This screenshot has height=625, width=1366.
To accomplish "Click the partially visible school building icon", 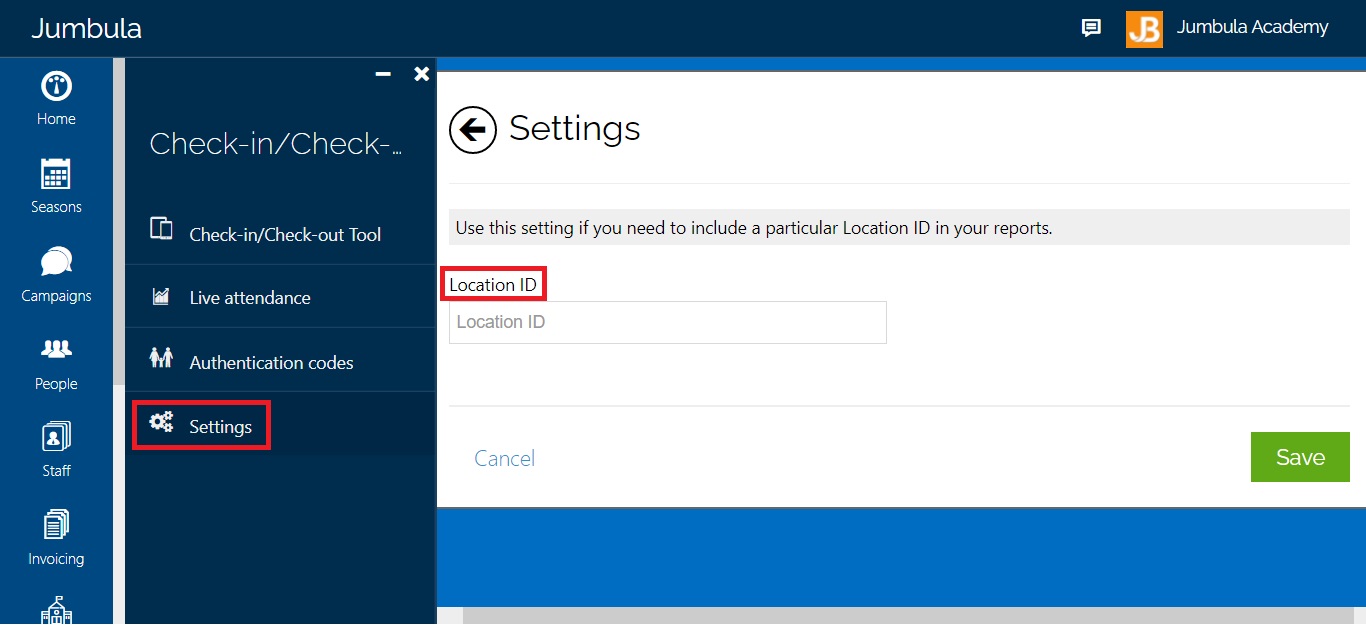I will [56, 610].
